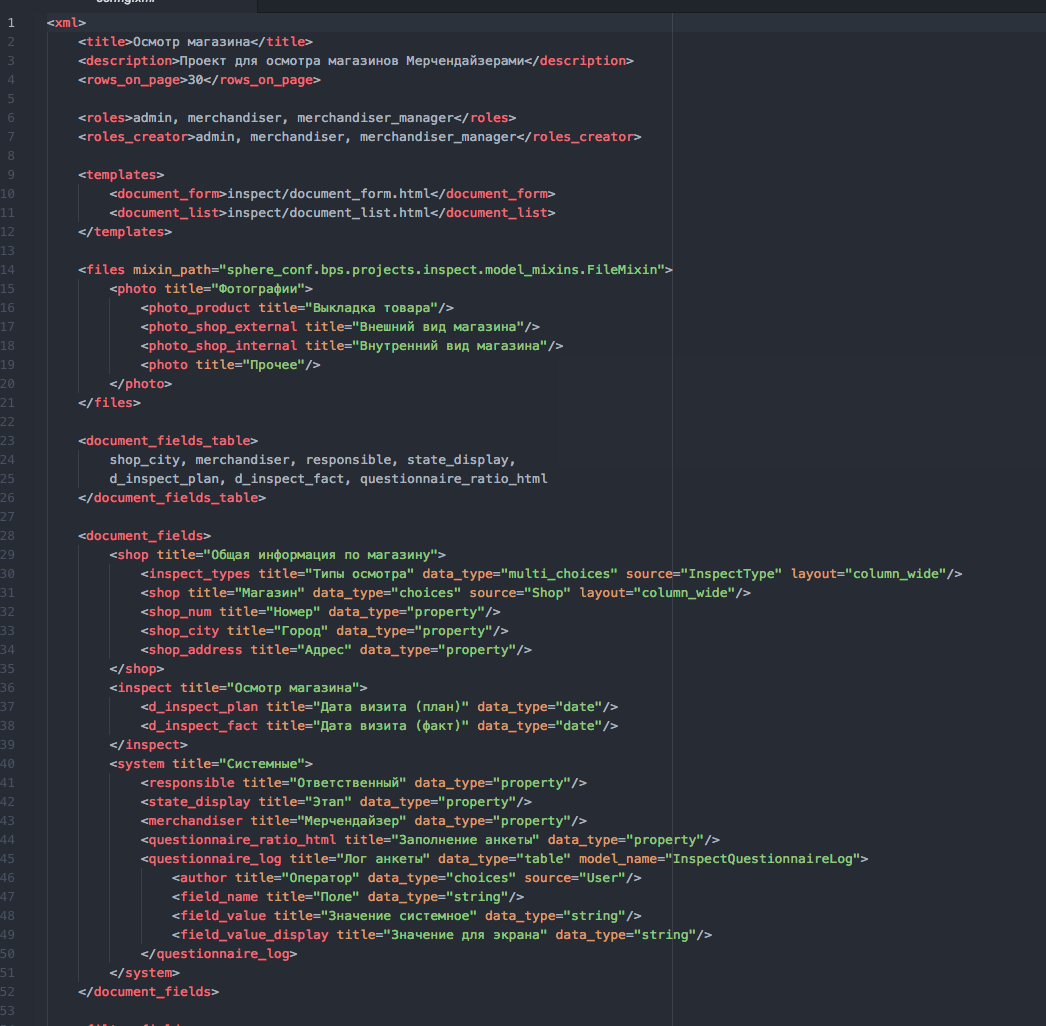This screenshot has height=1026, width=1046.
Task: Click the description text "Проект для осмотра магазинов Мерчендайзерами"
Action: point(352,61)
